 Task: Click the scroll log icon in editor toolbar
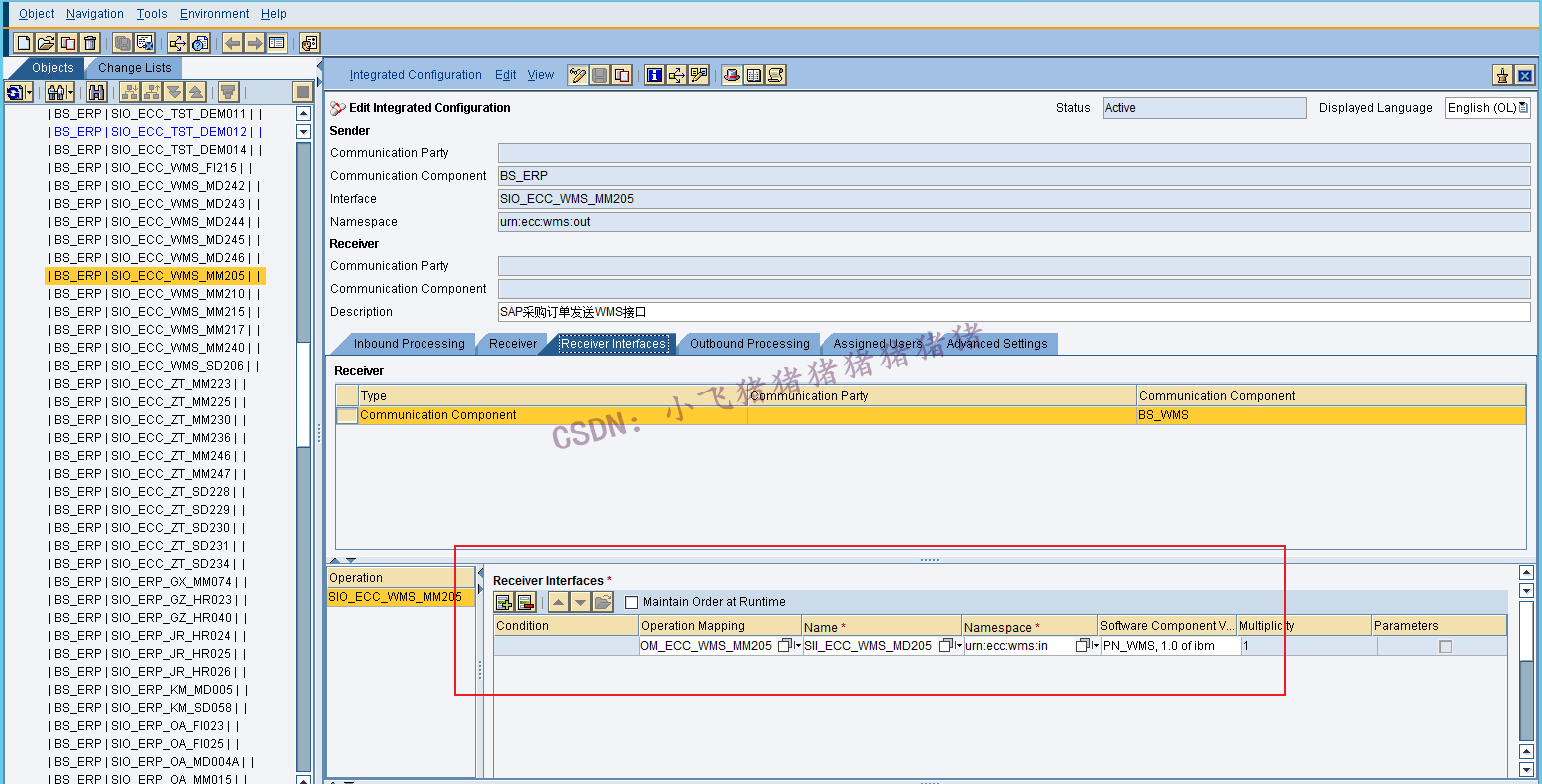776,75
